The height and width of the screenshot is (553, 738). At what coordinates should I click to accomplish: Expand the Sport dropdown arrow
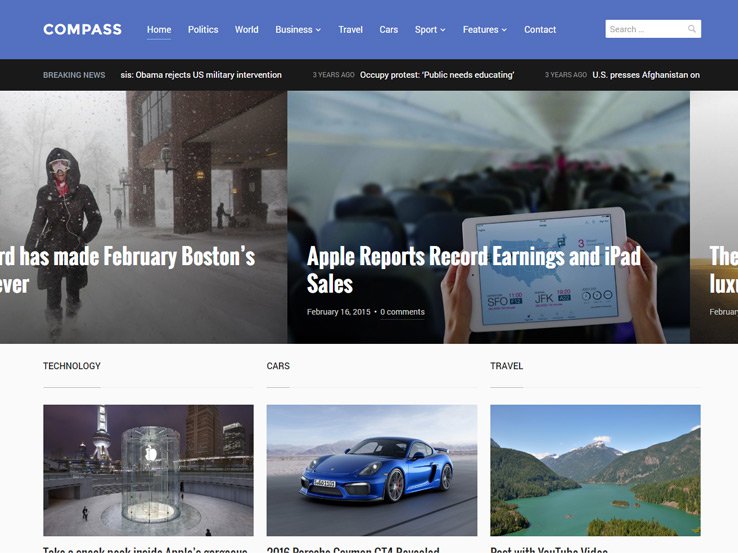(442, 30)
